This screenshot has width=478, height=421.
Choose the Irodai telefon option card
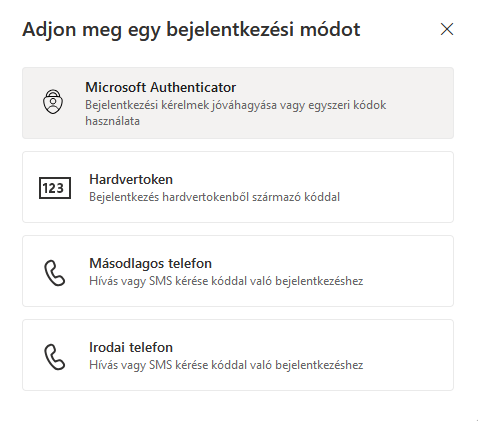(x=238, y=355)
